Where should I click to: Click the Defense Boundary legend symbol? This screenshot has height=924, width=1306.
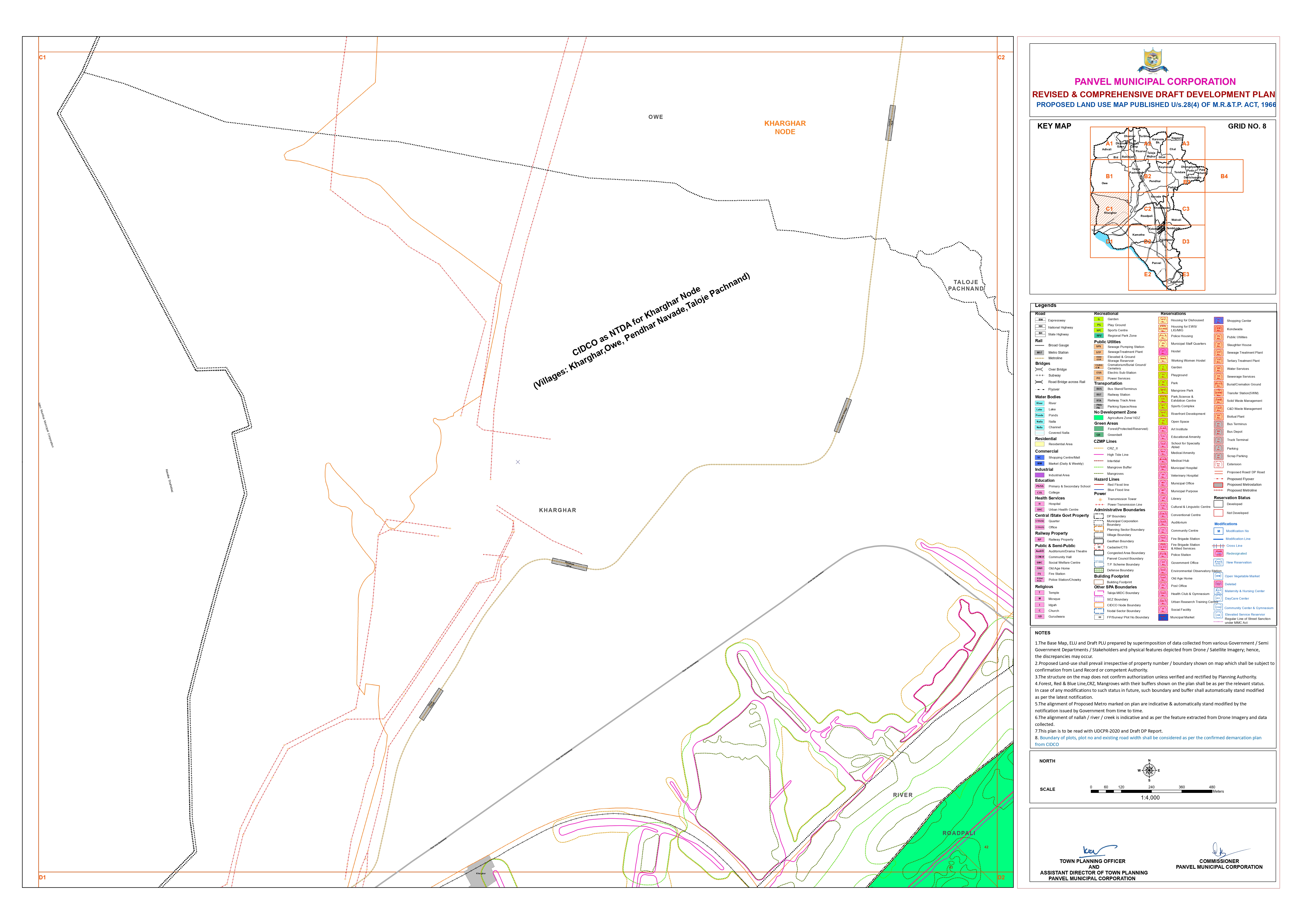click(x=1099, y=570)
